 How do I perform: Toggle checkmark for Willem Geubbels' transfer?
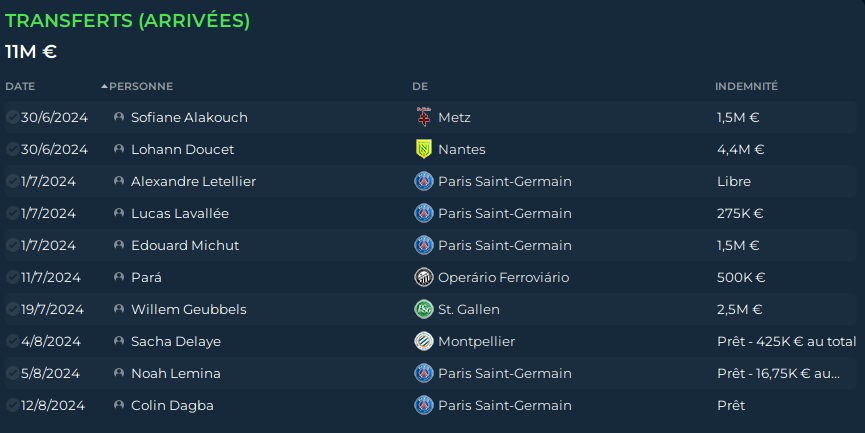13,309
